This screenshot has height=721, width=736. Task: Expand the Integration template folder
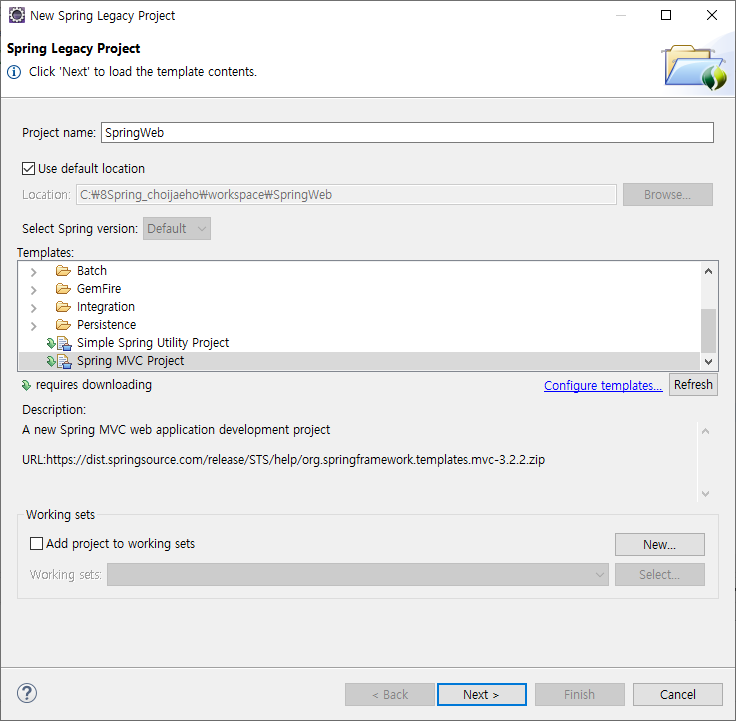[x=33, y=308]
